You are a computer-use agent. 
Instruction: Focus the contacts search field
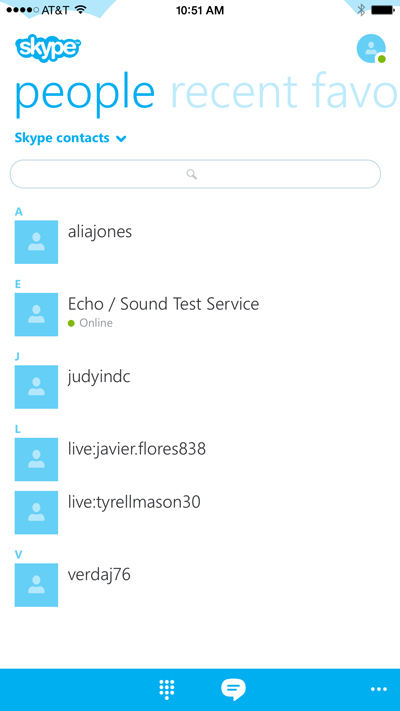tap(195, 174)
